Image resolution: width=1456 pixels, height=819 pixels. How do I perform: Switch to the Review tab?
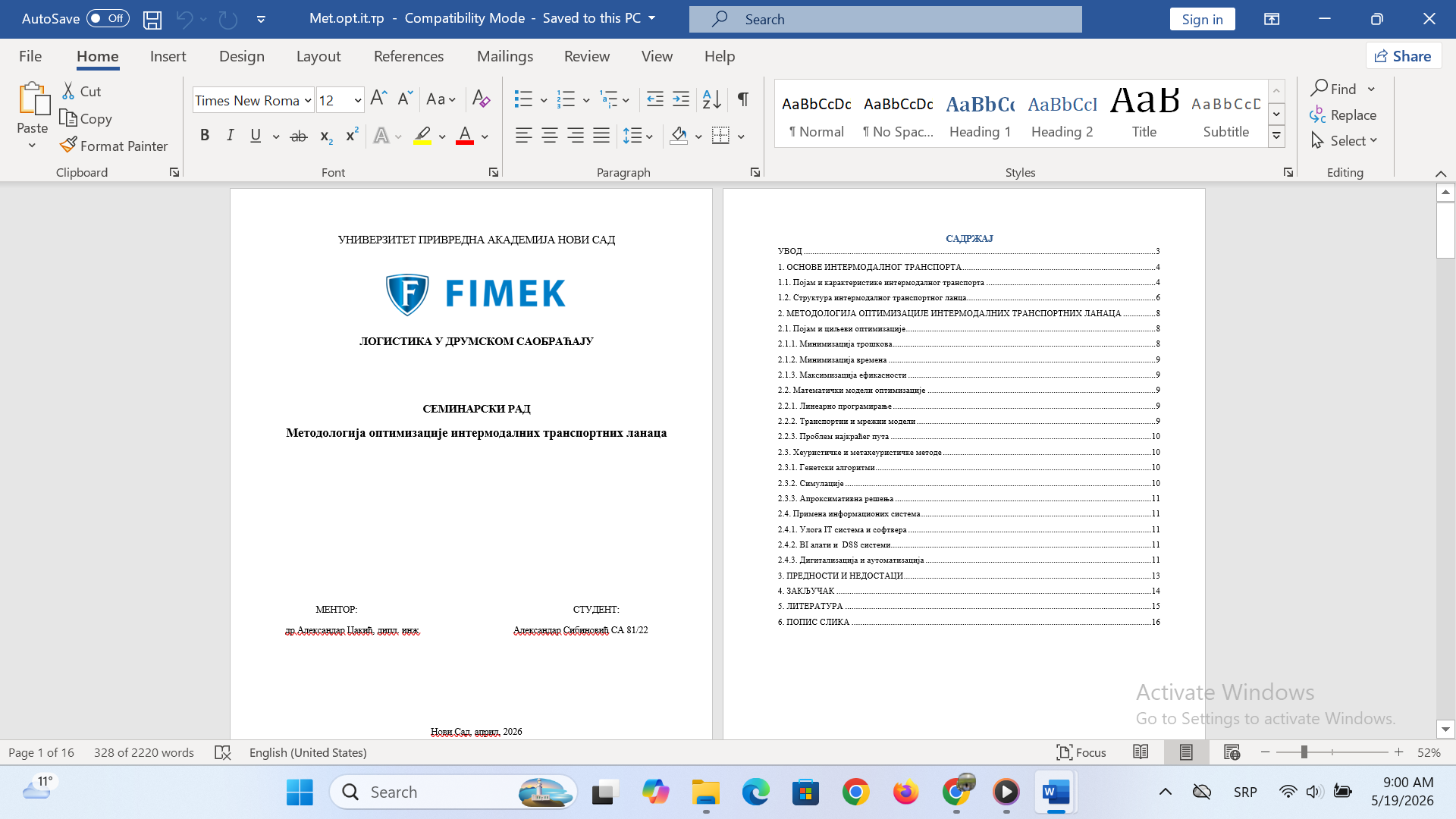(587, 56)
